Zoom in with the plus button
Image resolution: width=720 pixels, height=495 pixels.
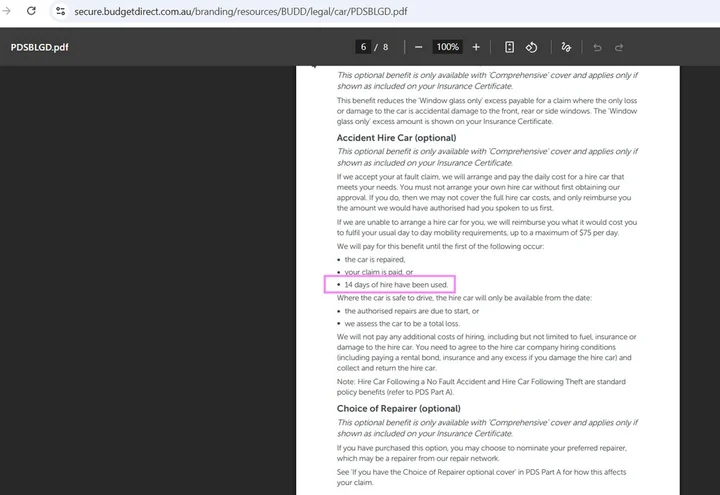coord(476,47)
